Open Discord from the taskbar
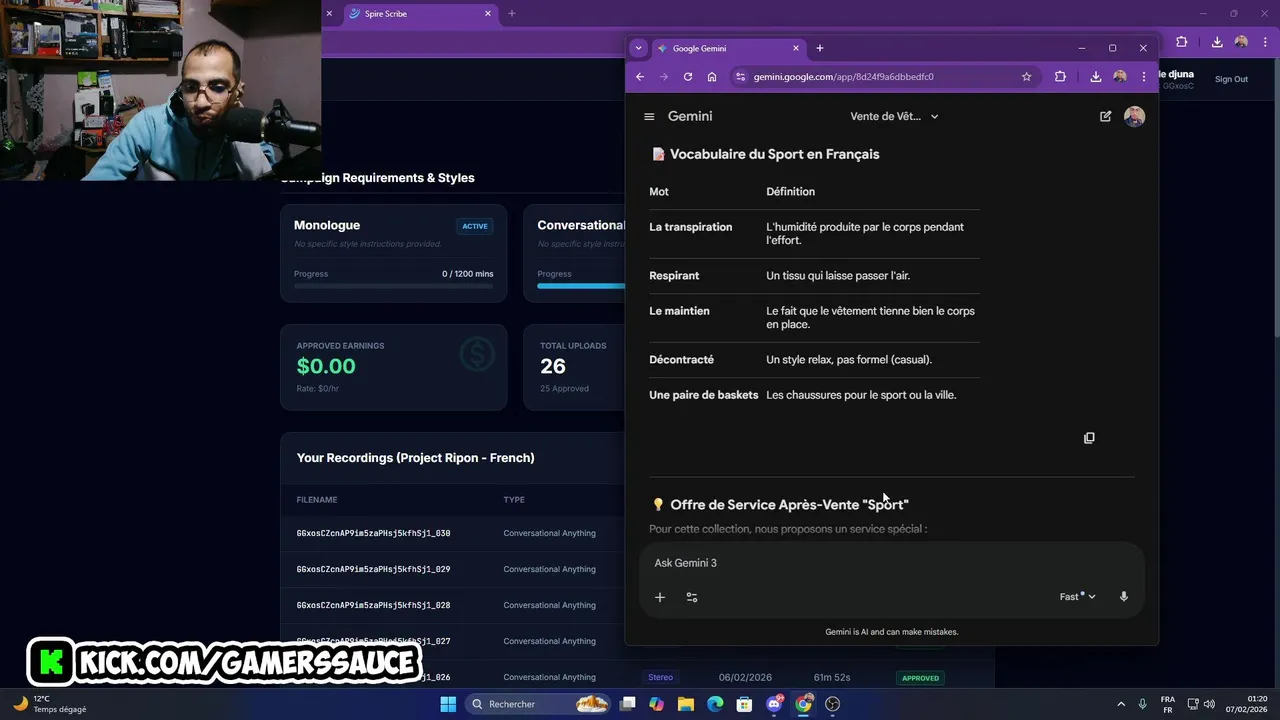This screenshot has height=720, width=1280. (774, 704)
